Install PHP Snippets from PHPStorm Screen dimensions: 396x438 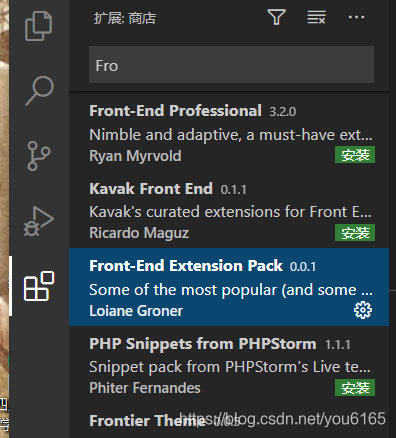(355, 388)
